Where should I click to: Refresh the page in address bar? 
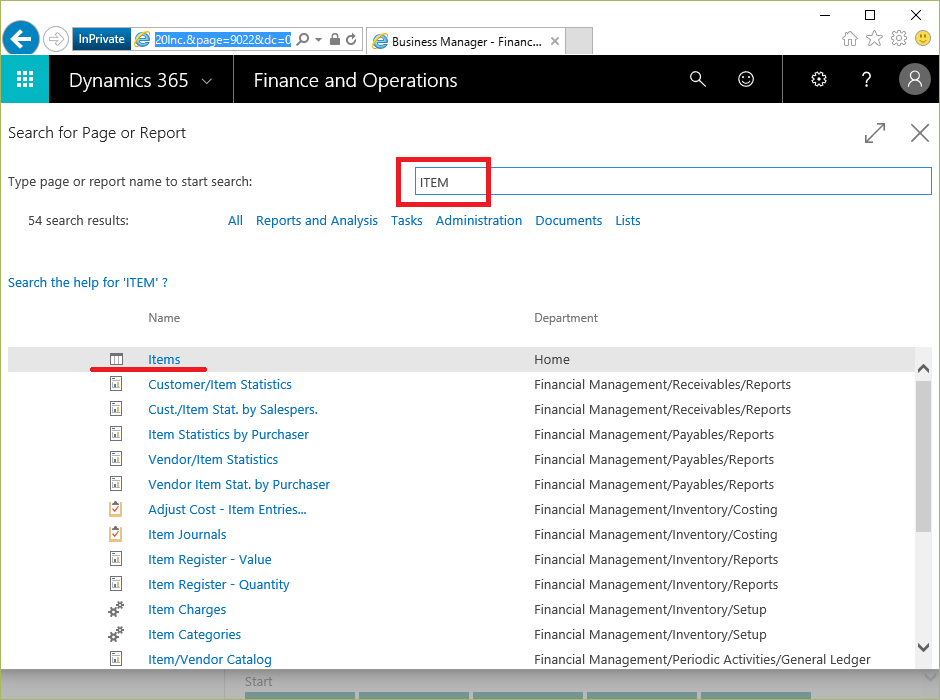(351, 40)
